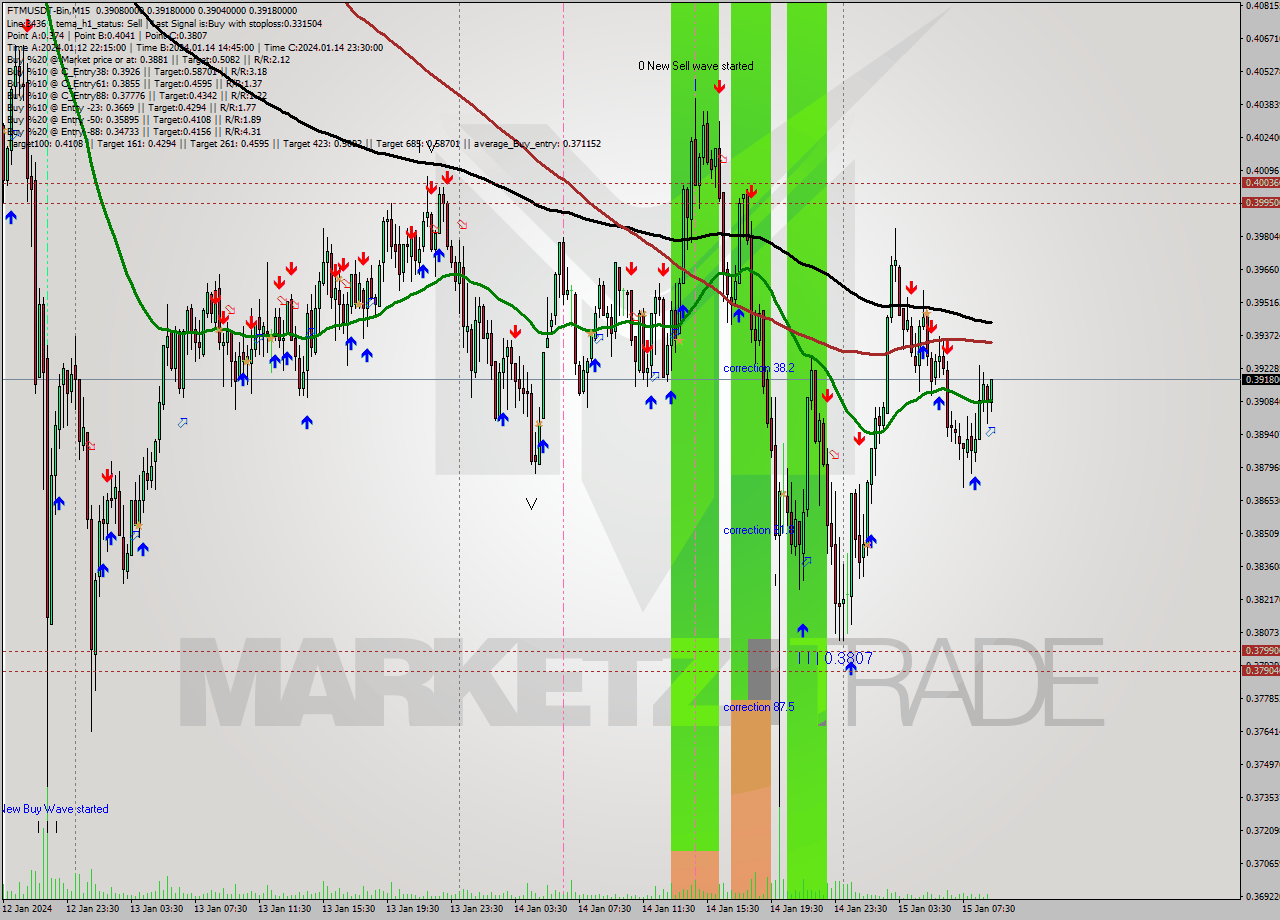This screenshot has height=920, width=1280.
Task: Click the 0.37065 price axis label
Action: 1262,863
